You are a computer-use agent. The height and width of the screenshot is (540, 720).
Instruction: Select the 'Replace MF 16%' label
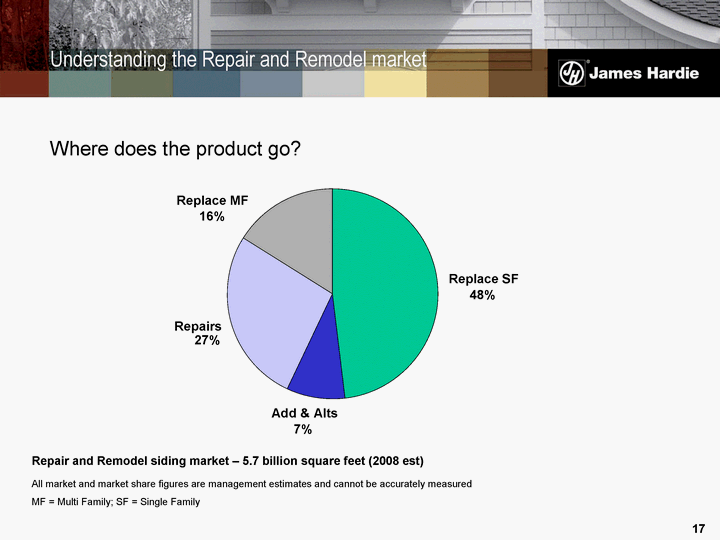[211, 208]
